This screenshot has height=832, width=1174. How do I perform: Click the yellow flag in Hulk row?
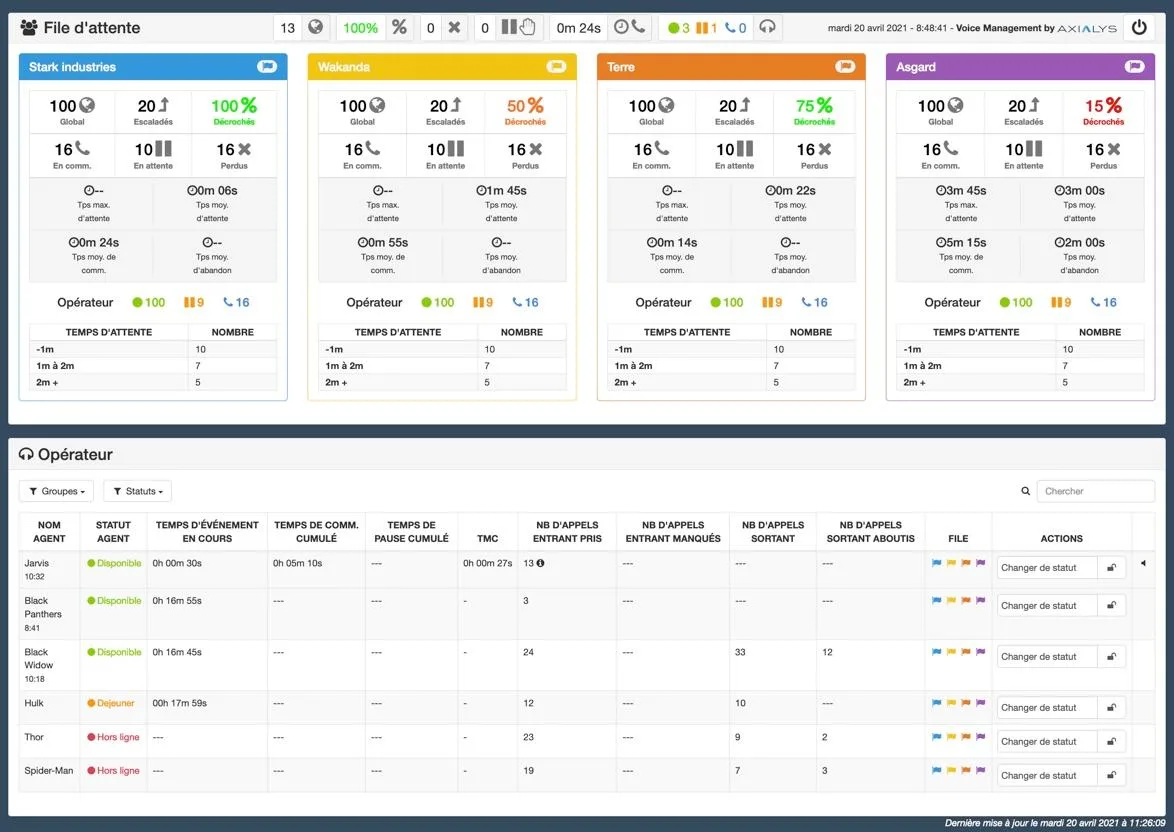[951, 703]
